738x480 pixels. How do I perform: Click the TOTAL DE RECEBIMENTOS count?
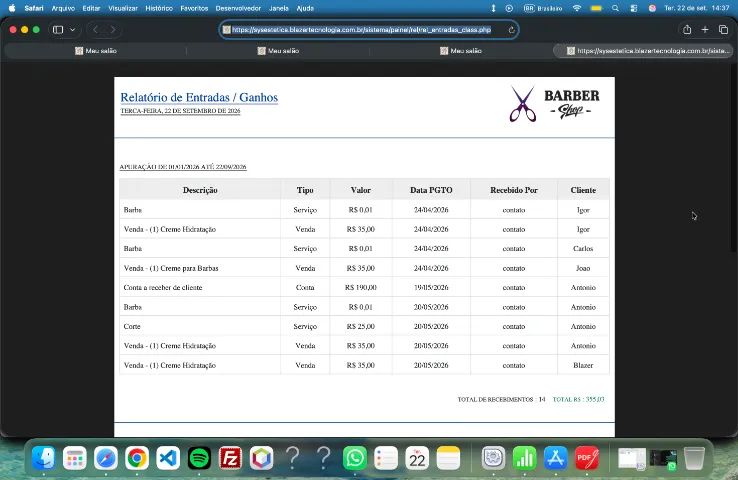[501, 399]
